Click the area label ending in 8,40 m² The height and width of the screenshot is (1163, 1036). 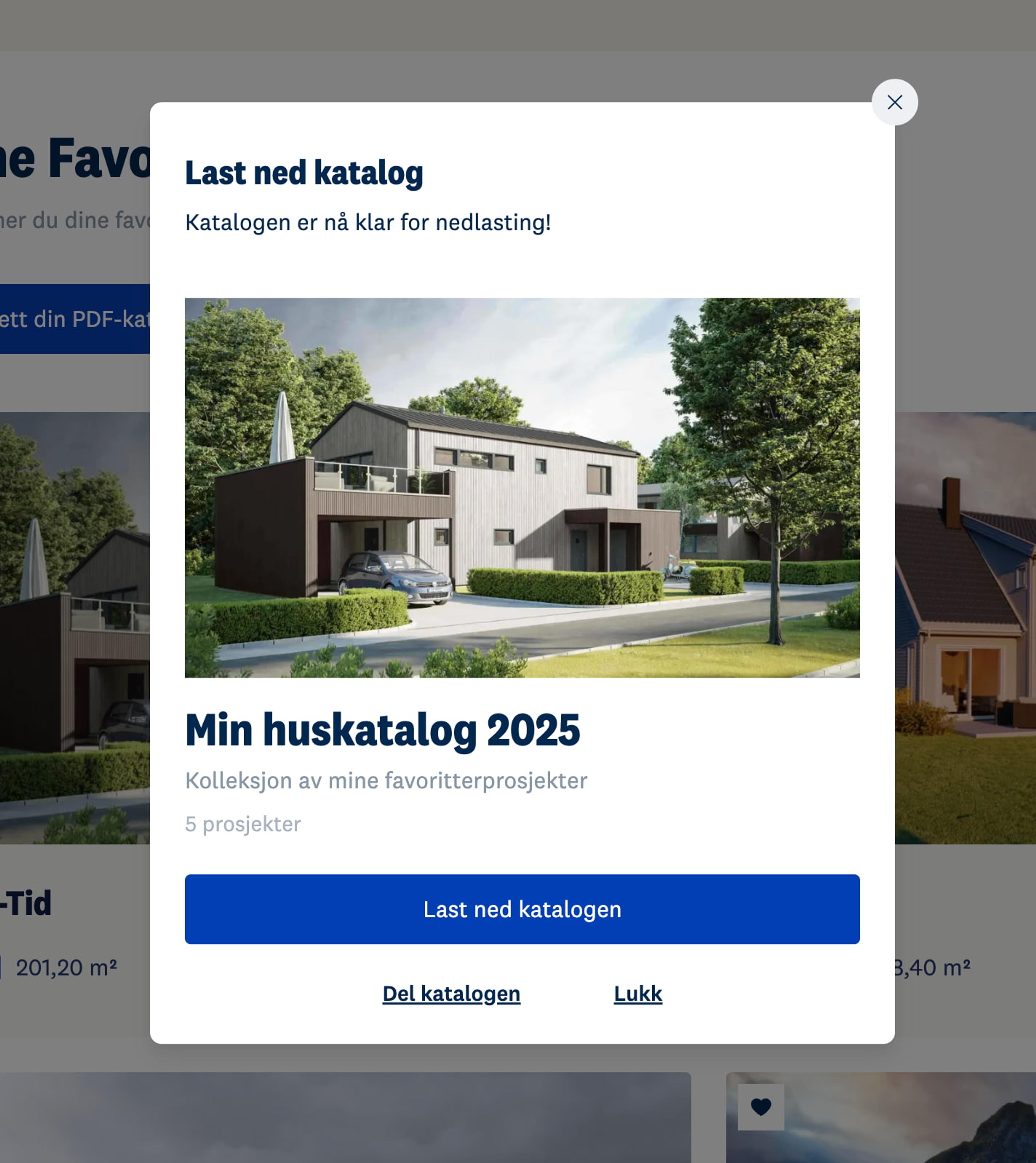tap(932, 967)
